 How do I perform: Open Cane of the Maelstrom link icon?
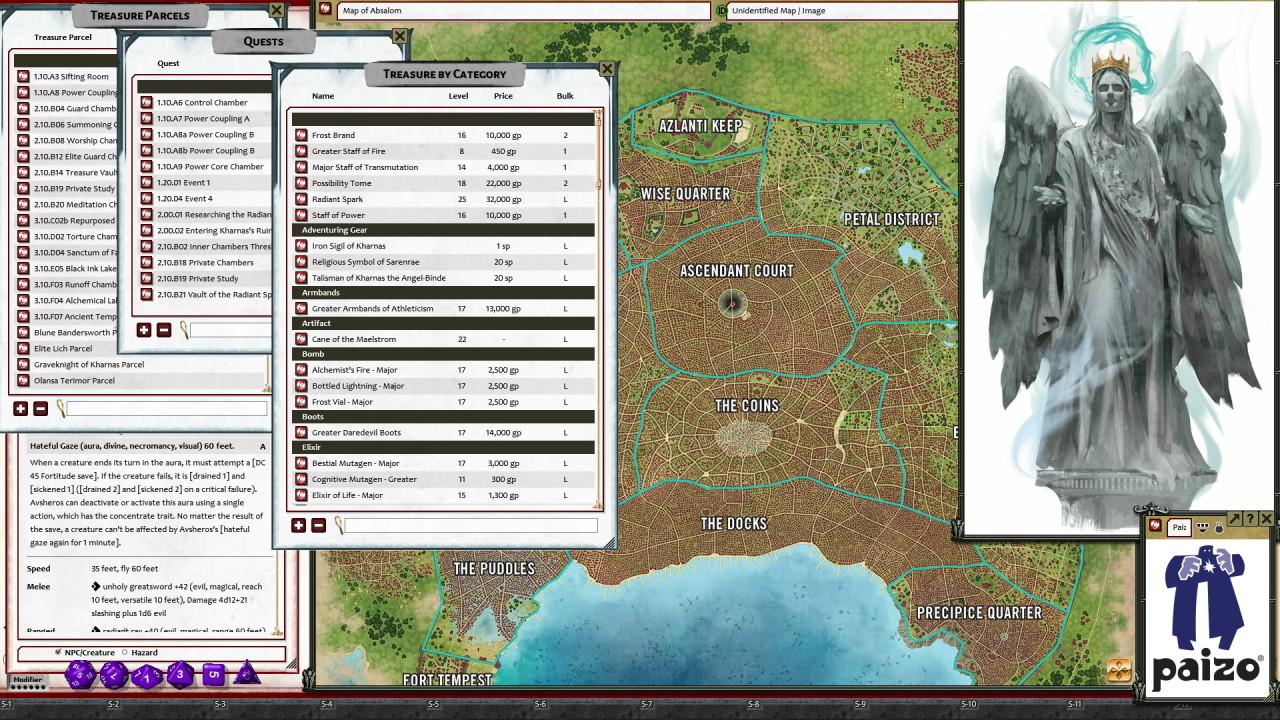click(x=301, y=339)
